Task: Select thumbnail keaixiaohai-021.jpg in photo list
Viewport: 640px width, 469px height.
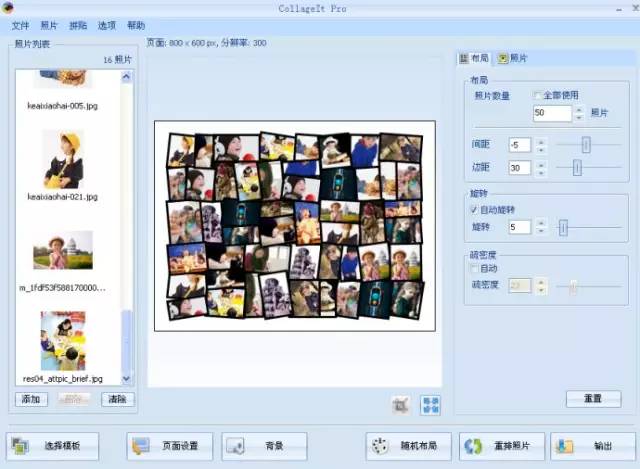Action: pos(63,160)
